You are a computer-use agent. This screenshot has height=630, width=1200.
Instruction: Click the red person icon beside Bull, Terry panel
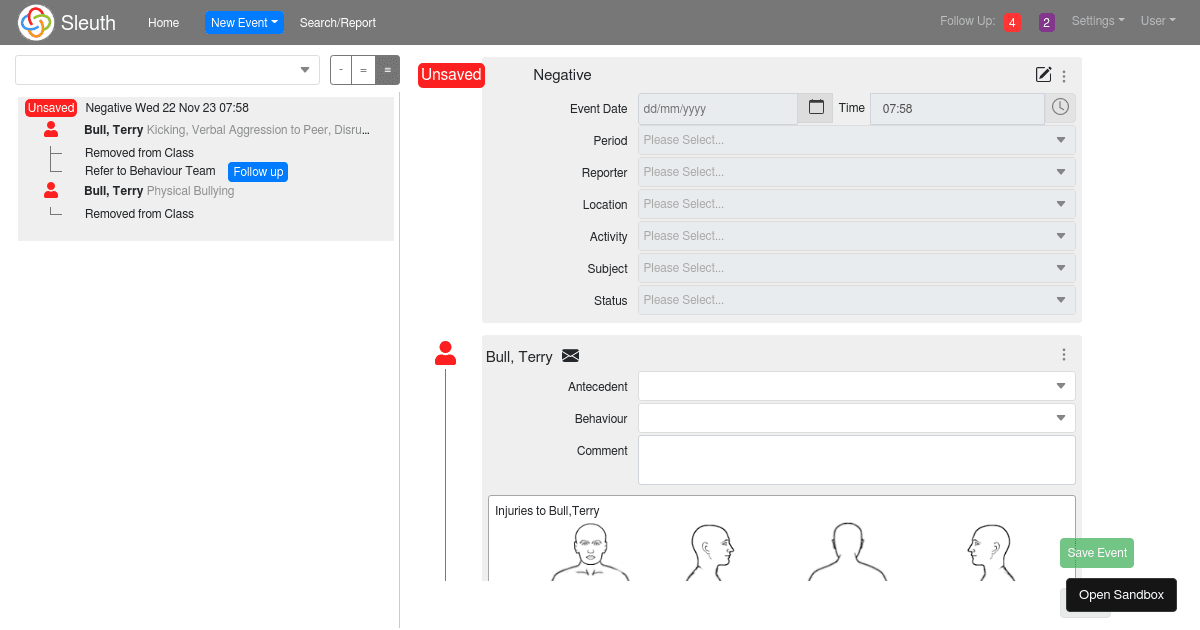445,353
